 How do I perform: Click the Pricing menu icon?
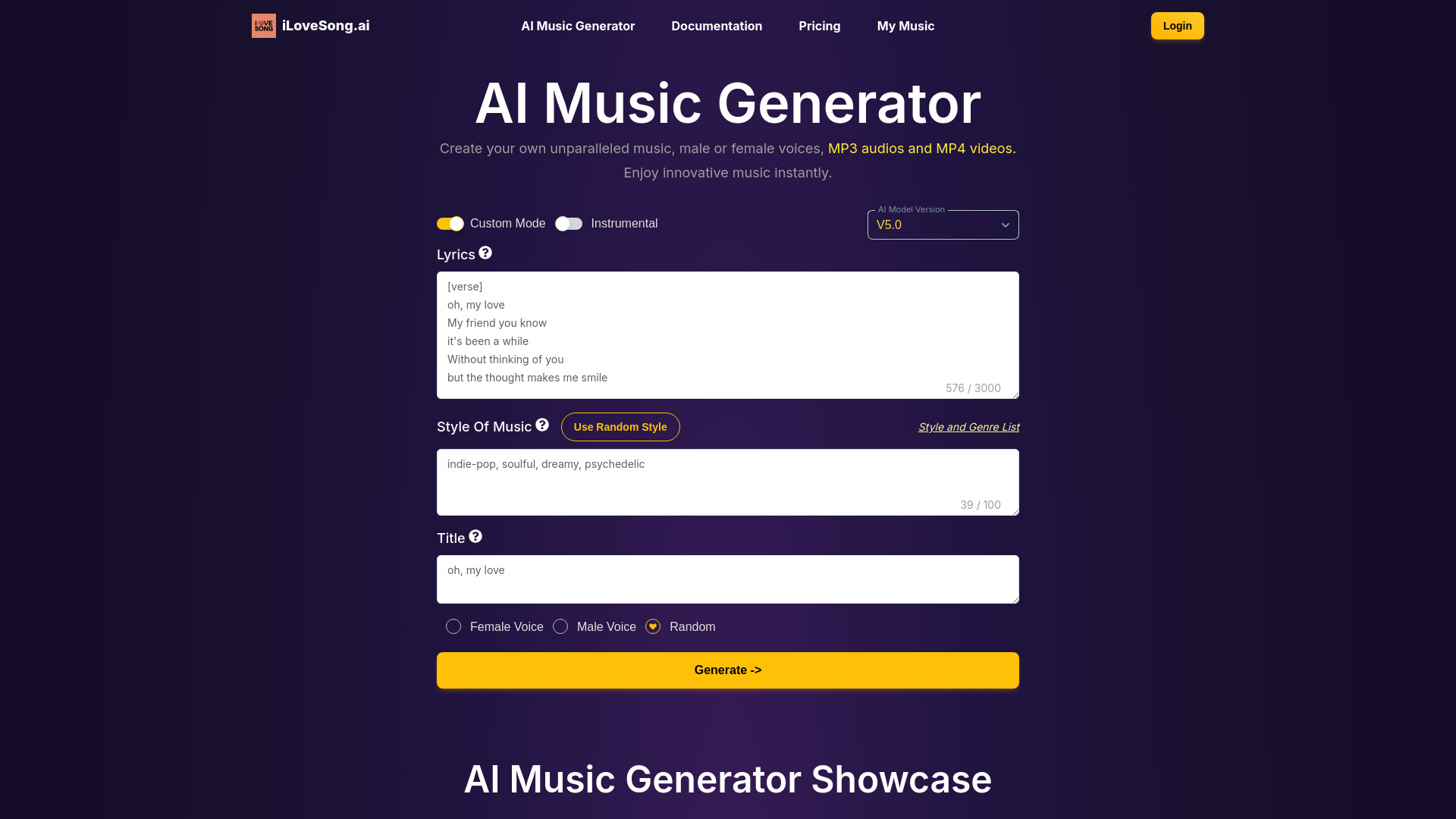(x=819, y=26)
